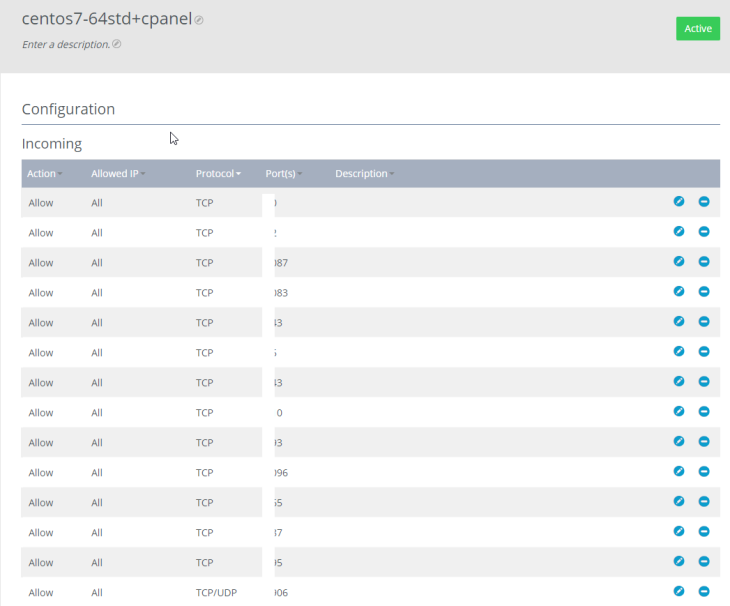730x606 pixels.
Task: Edit the topmost incoming rule
Action: (x=679, y=202)
